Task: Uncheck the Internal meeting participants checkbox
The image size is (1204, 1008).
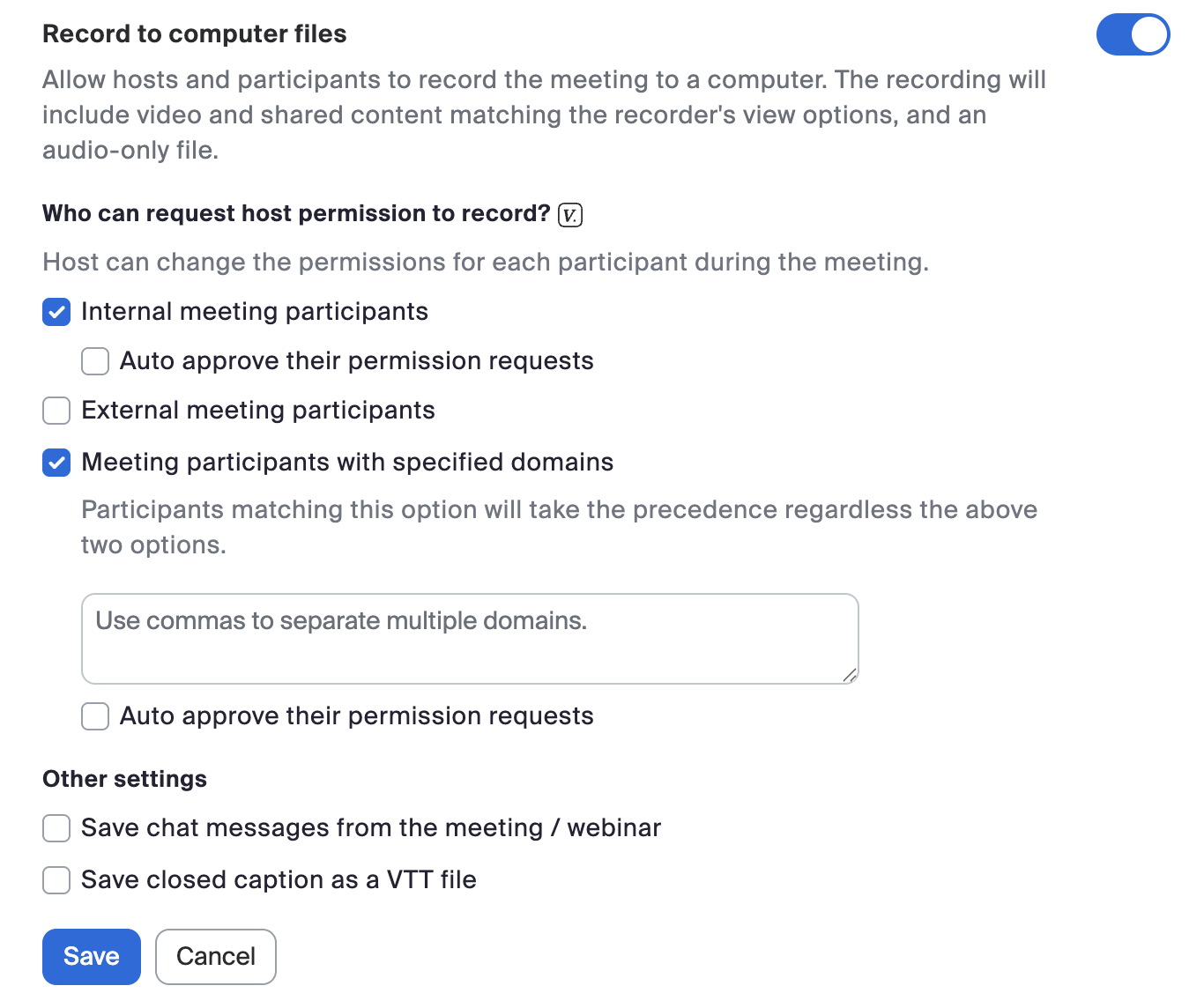Action: point(56,312)
